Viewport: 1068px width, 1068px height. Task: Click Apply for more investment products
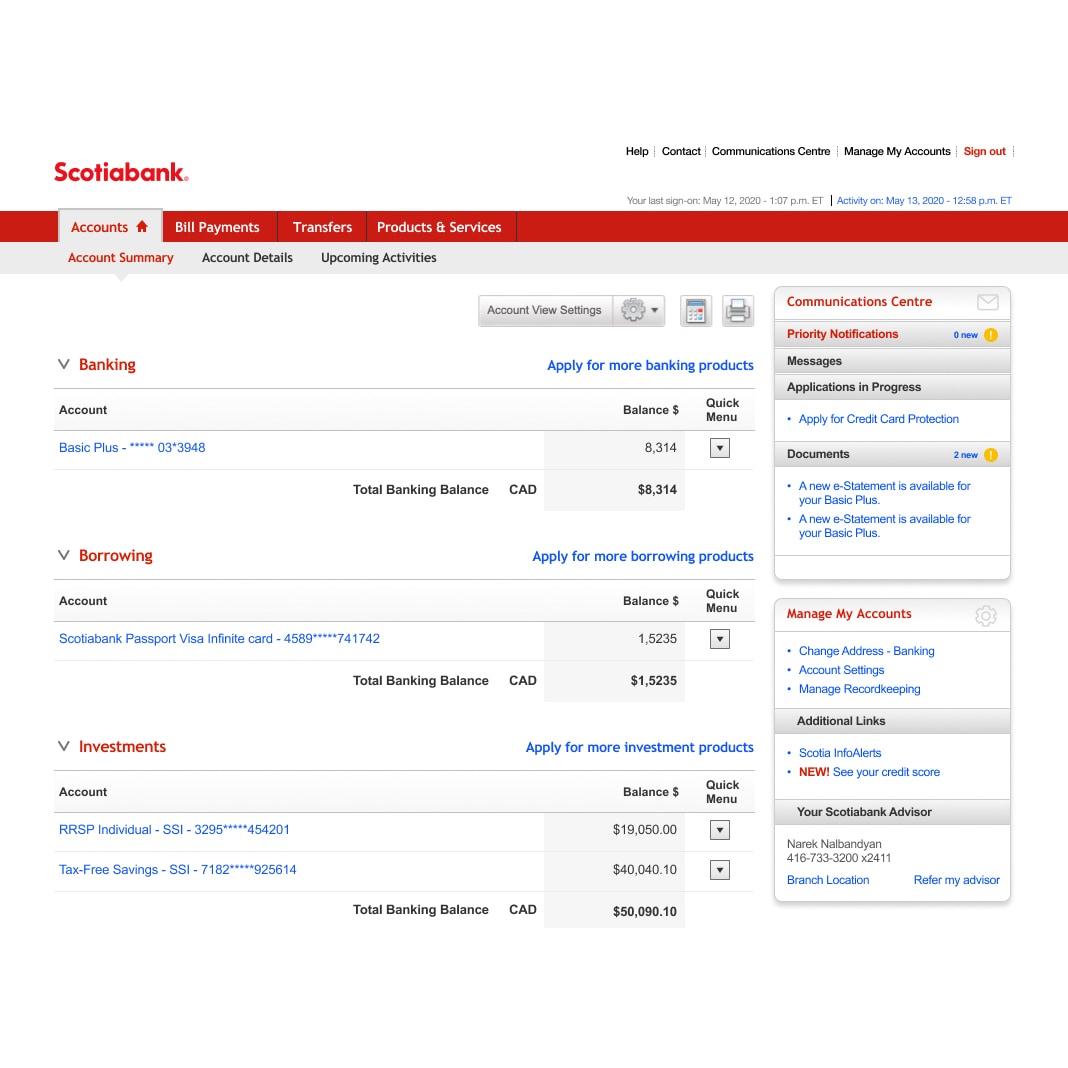637,747
